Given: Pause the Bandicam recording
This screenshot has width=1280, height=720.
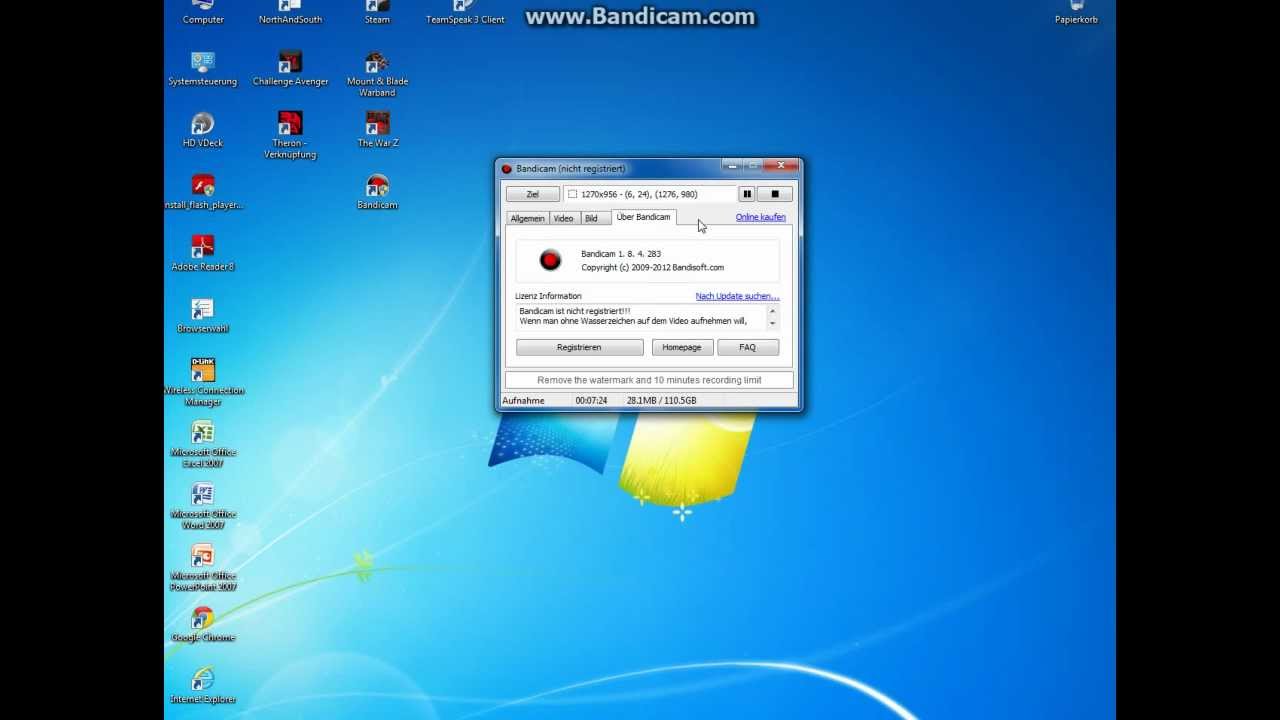Looking at the screenshot, I should 747,194.
